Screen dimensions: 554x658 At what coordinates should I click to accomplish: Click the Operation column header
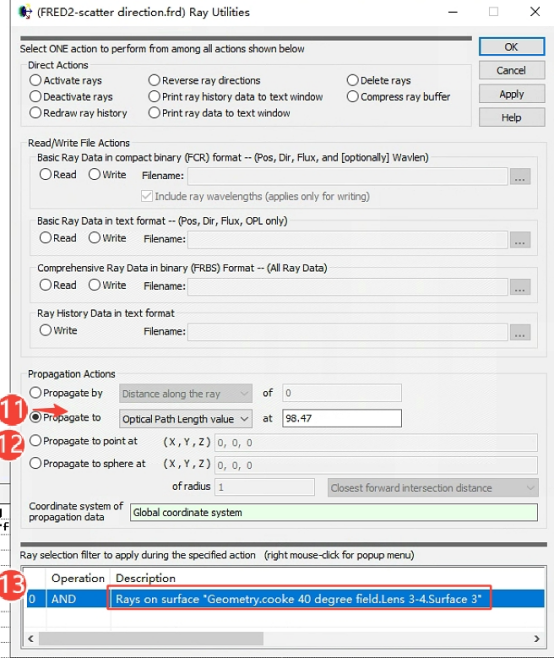coord(78,578)
